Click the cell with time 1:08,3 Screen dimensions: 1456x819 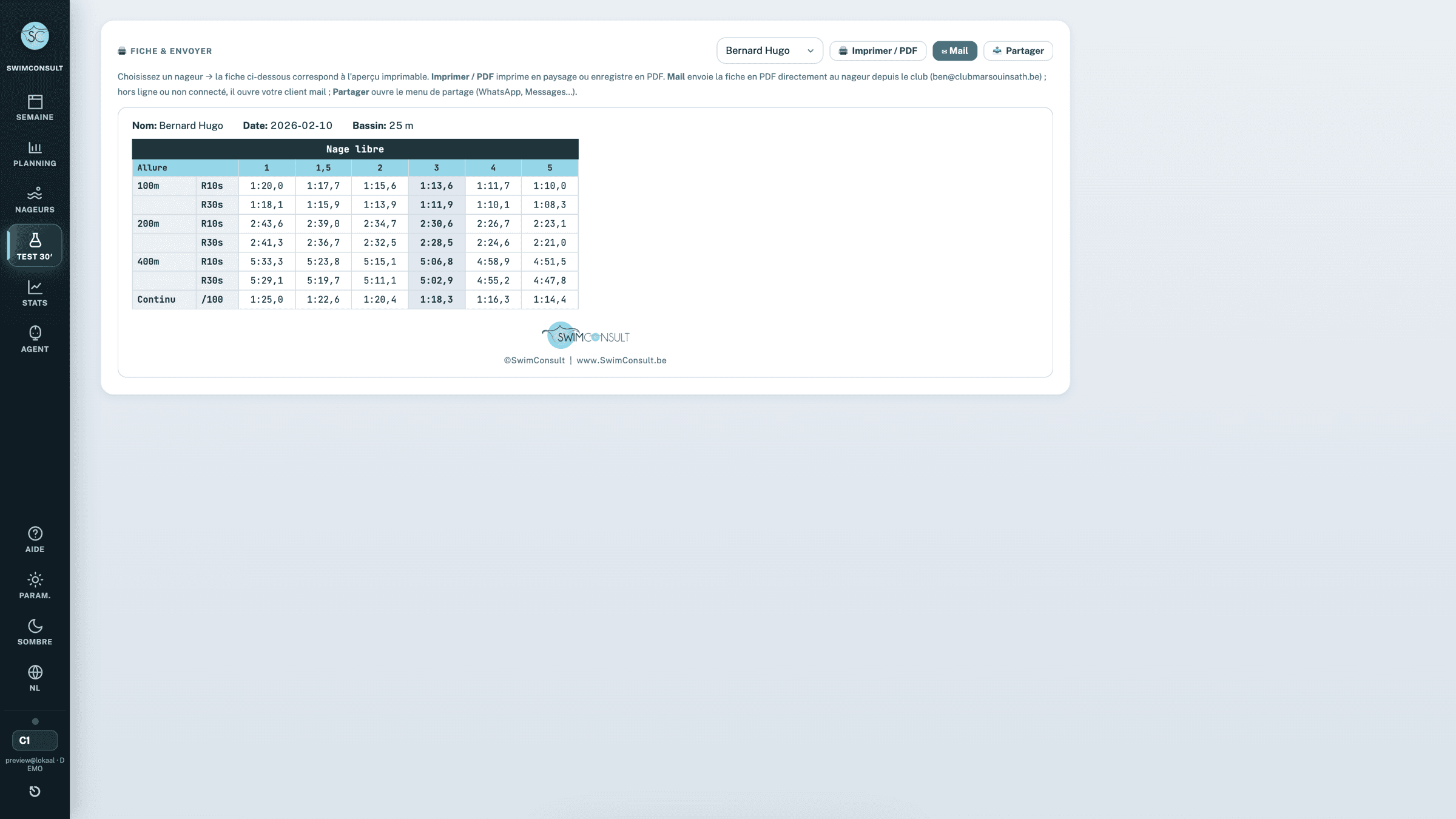[550, 205]
